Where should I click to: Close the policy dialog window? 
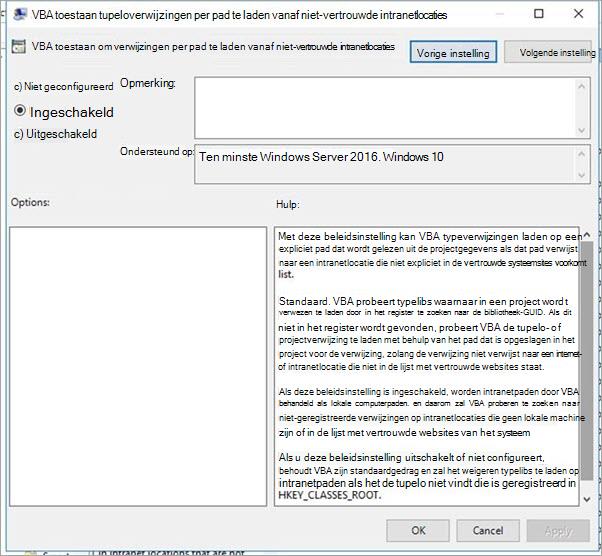tap(578, 14)
